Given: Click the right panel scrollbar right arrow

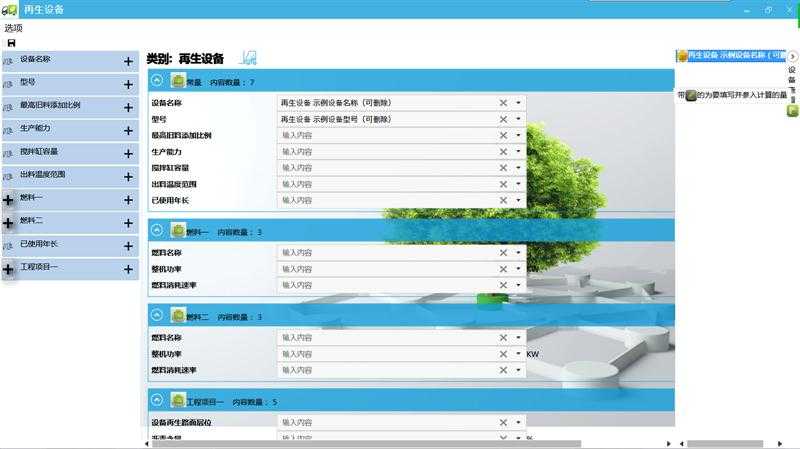Looking at the screenshot, I should point(780,444).
